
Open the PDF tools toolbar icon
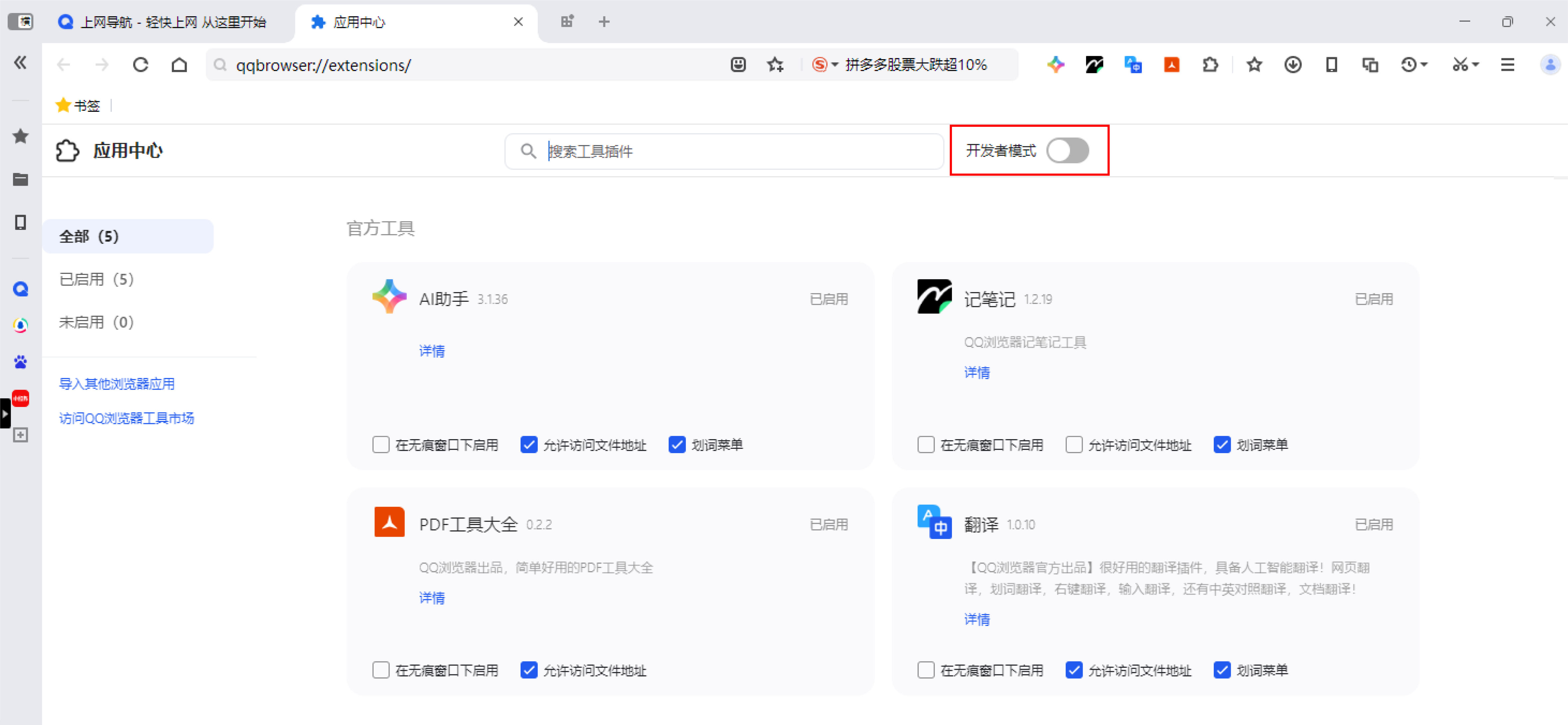pos(1172,65)
